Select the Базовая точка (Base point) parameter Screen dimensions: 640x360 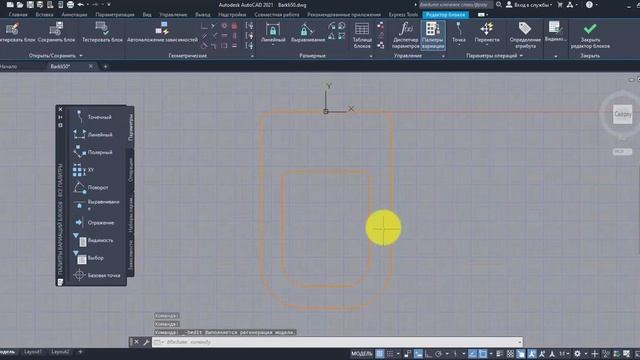(97, 276)
